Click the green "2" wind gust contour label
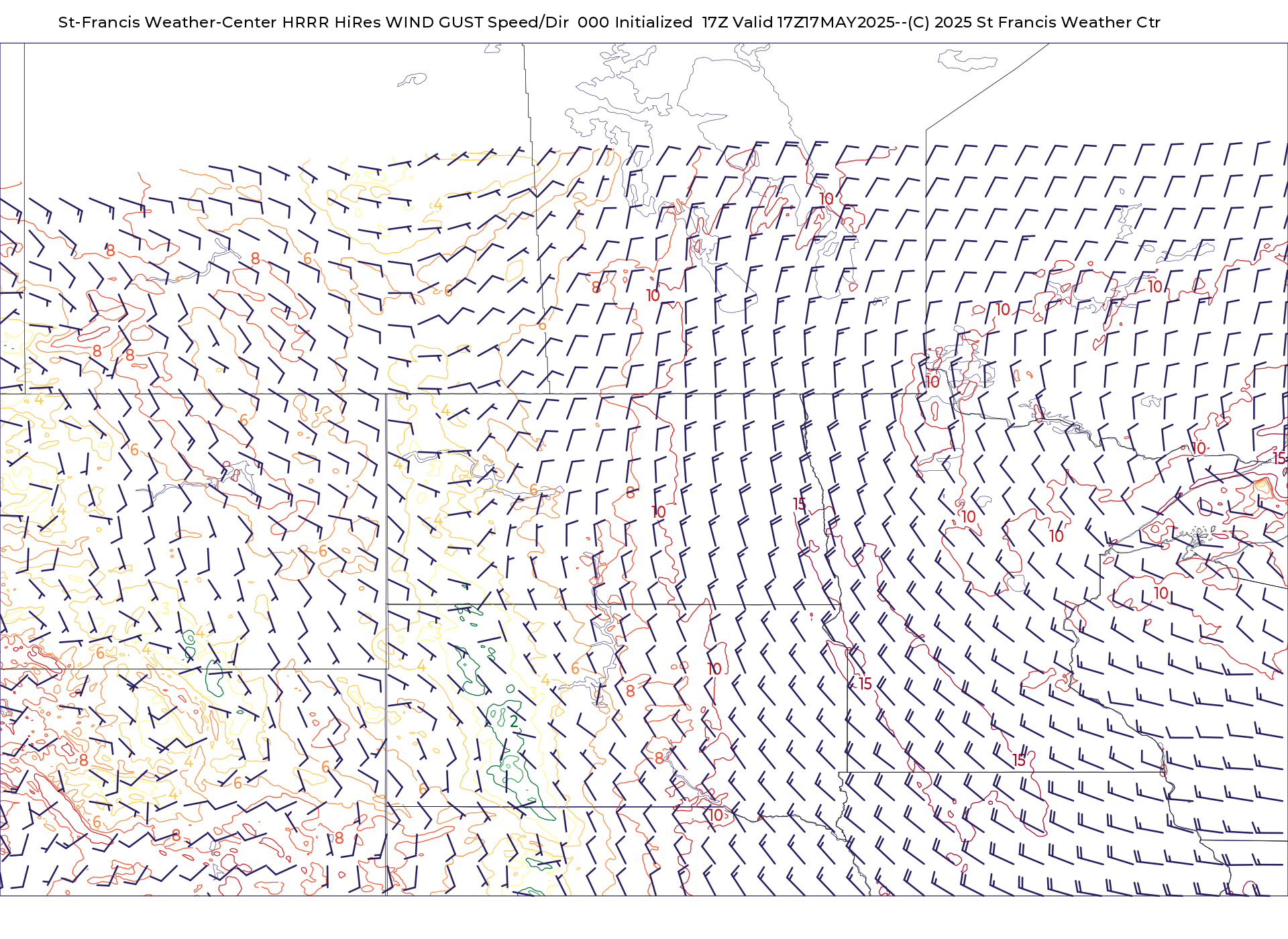Image resolution: width=1288 pixels, height=939 pixels. 514,721
